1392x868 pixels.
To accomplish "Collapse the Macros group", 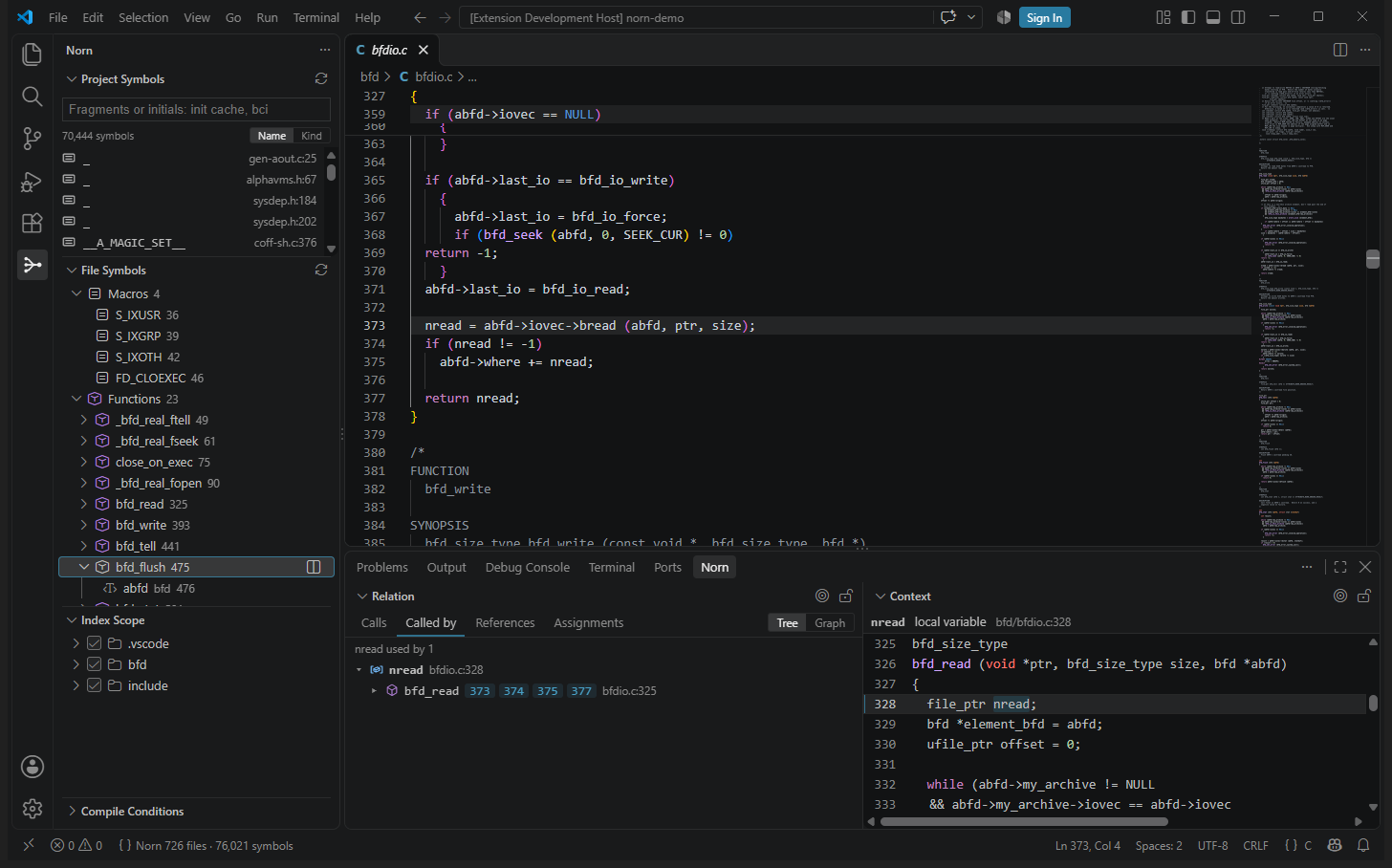I will [76, 293].
